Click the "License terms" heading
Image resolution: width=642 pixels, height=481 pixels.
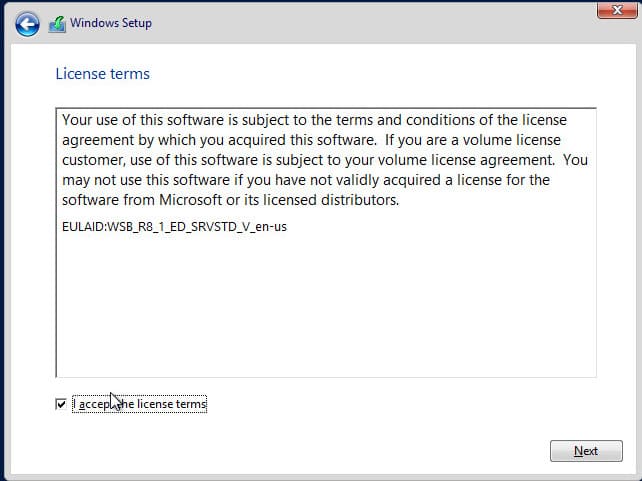[102, 74]
